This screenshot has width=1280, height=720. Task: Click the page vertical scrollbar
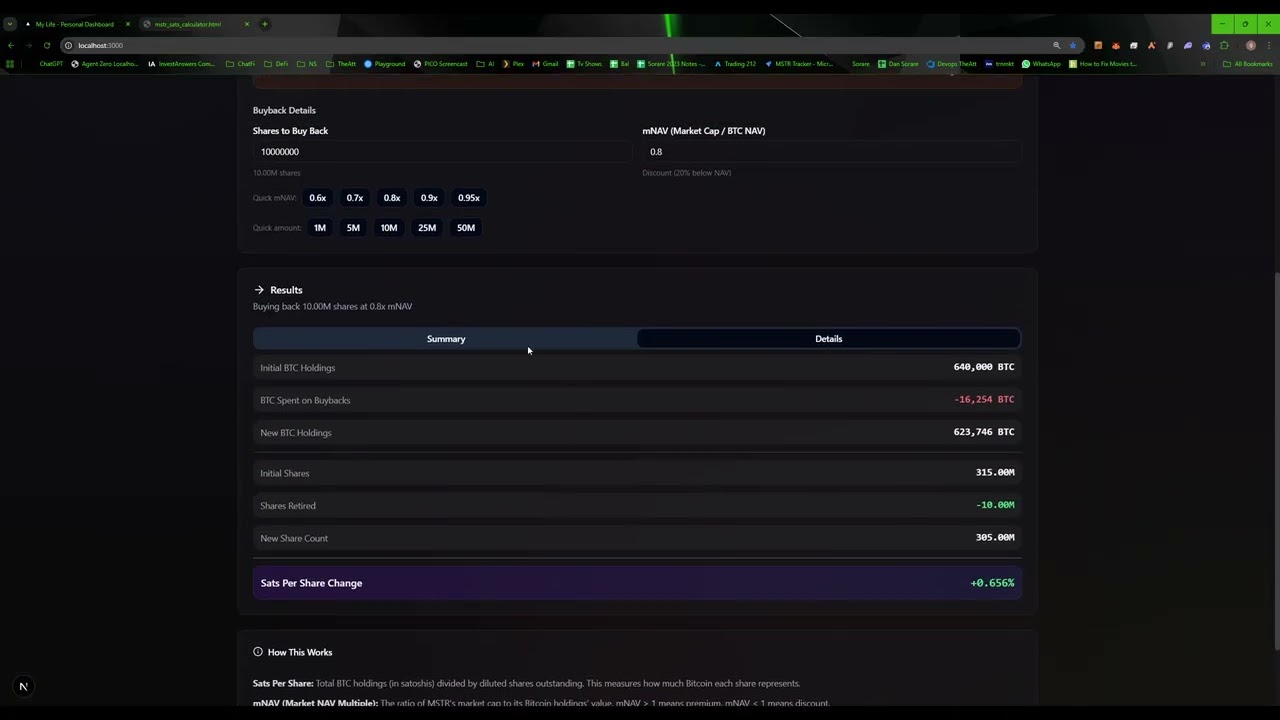(1276, 463)
